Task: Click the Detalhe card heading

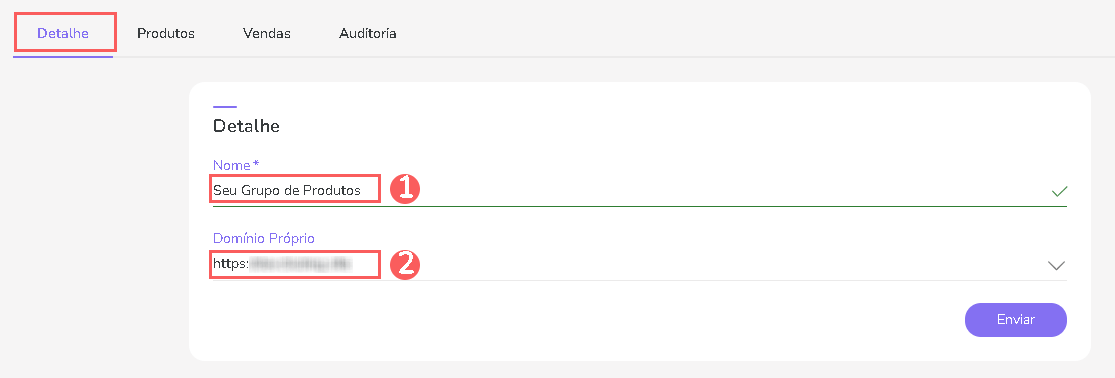Action: pos(246,126)
